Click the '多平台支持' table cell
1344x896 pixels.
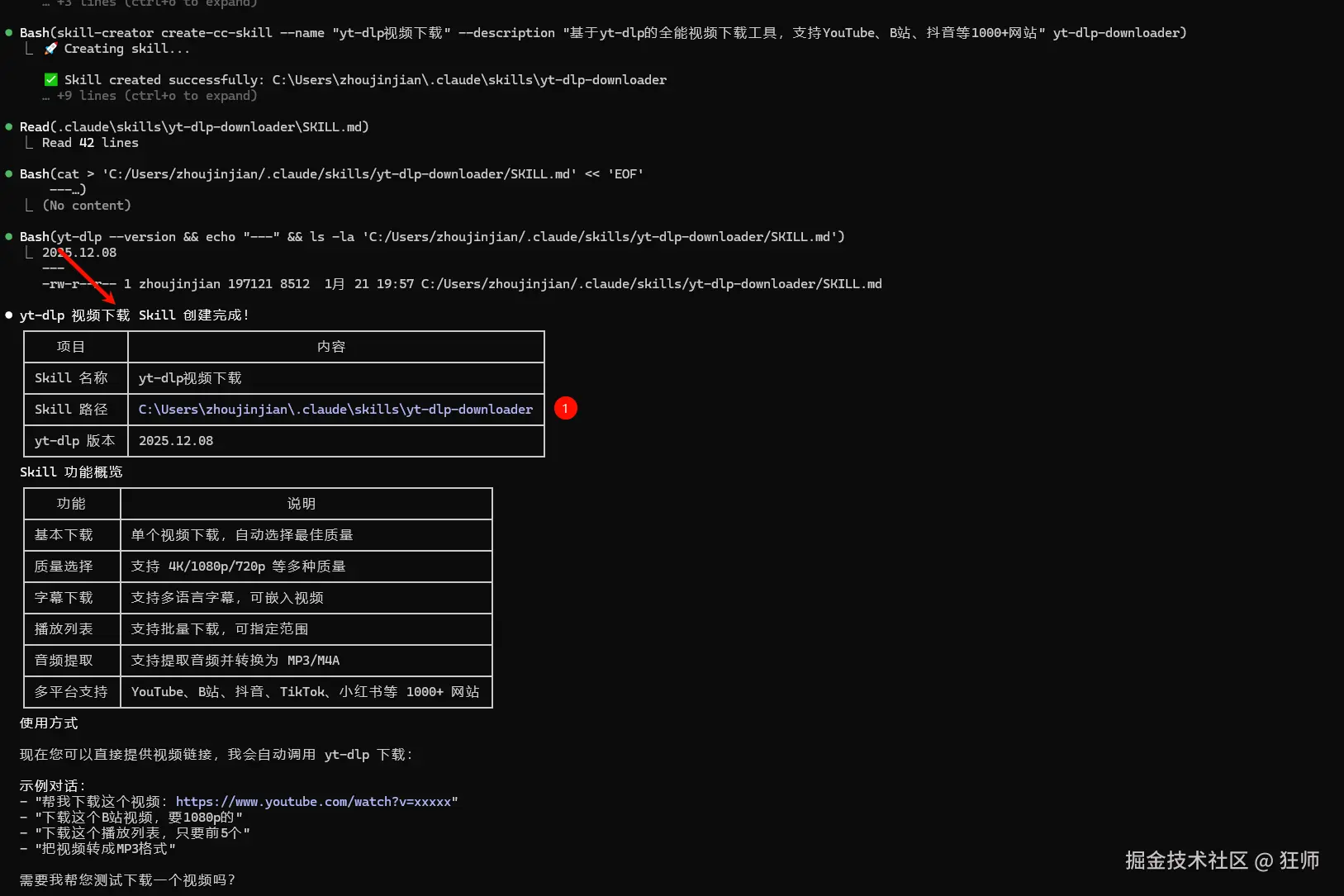[x=72, y=692]
